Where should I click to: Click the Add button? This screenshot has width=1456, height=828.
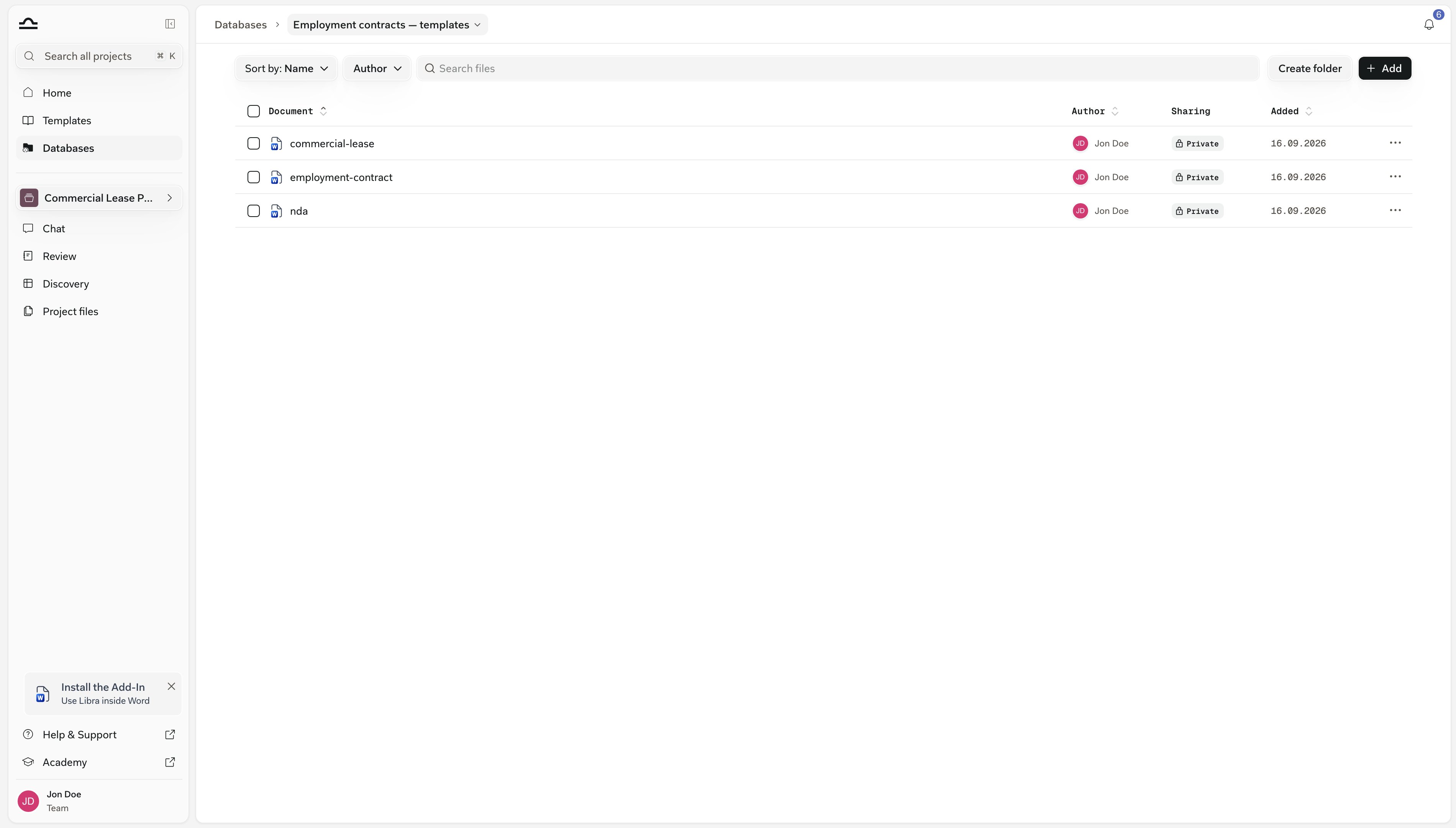click(1384, 68)
